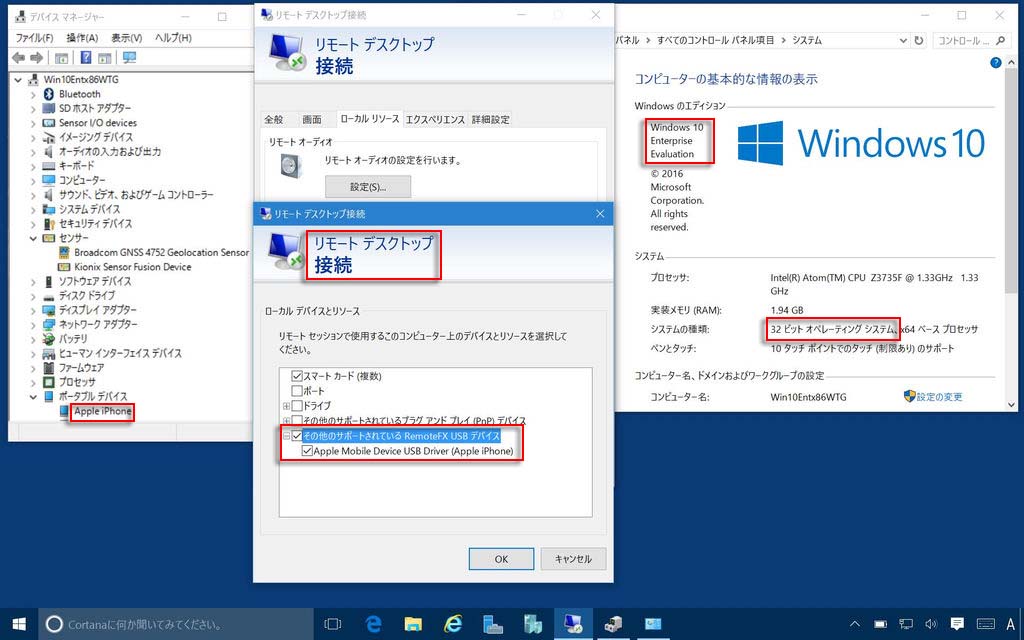This screenshot has height=640, width=1024.
Task: Open the address bar history dropdown
Action: [x=903, y=40]
